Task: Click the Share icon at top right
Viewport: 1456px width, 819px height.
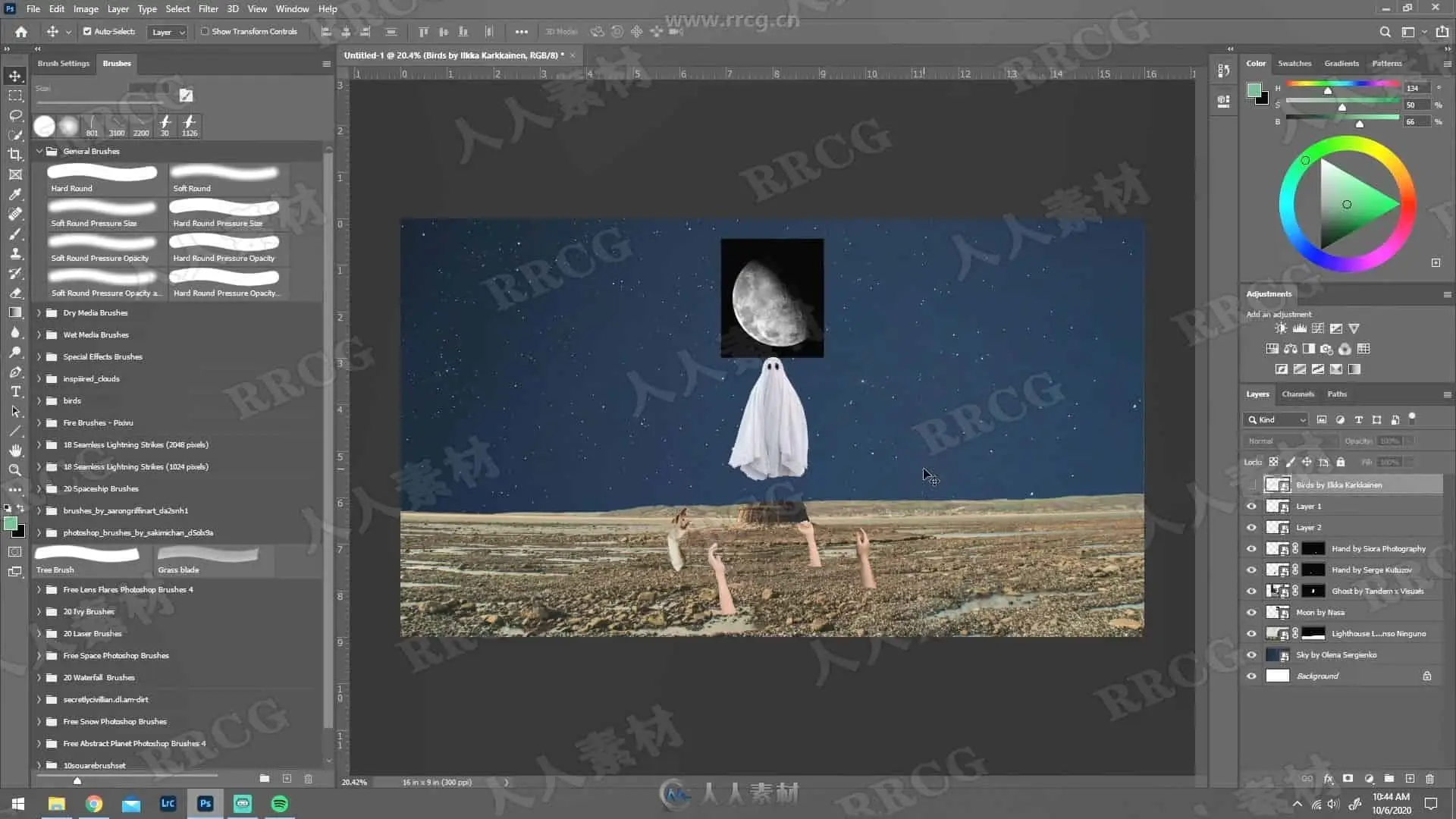Action: coord(1442,32)
